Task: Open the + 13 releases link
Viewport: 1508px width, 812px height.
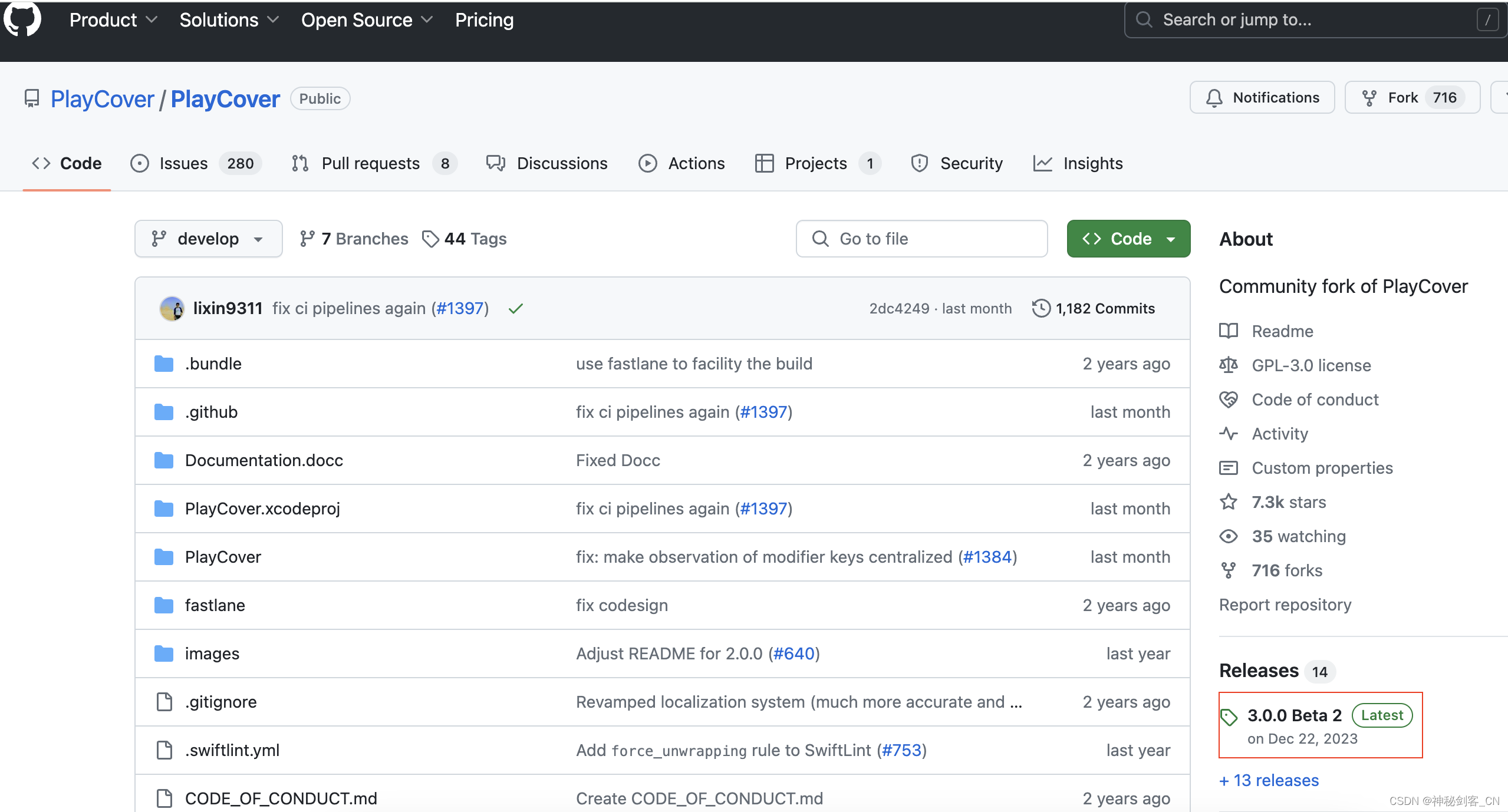Action: (1269, 780)
